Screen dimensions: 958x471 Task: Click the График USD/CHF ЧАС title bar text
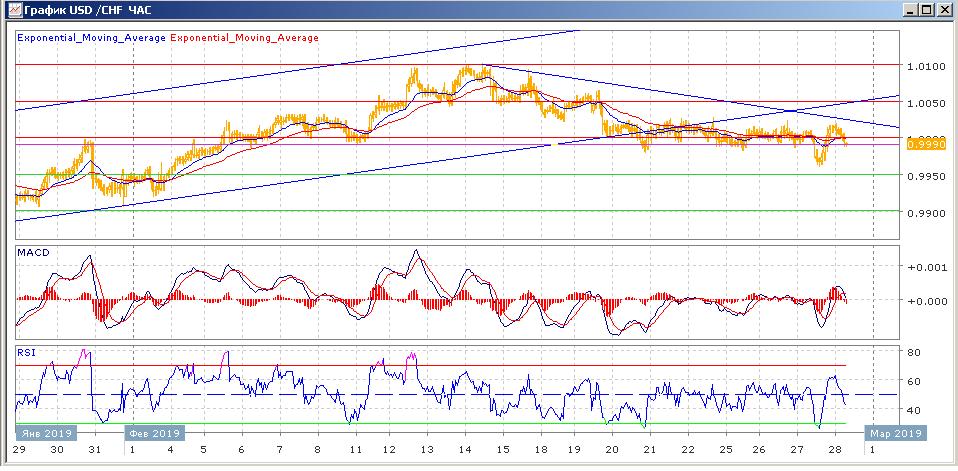click(x=86, y=10)
